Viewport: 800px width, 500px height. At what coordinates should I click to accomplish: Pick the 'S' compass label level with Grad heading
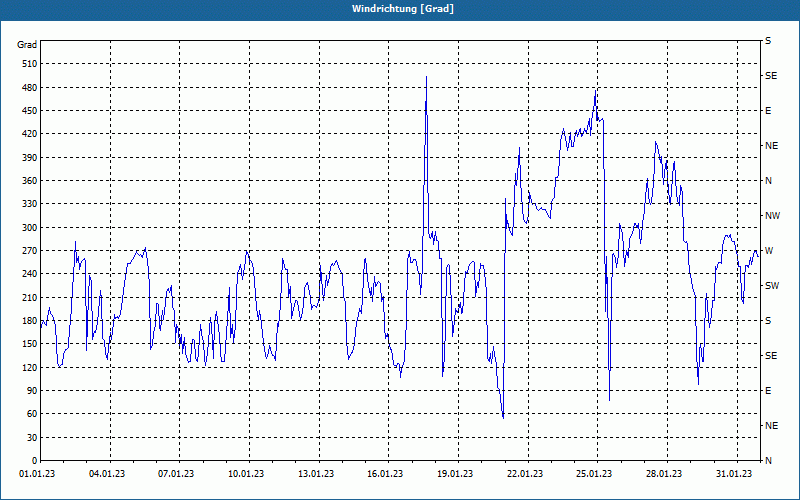(x=768, y=41)
